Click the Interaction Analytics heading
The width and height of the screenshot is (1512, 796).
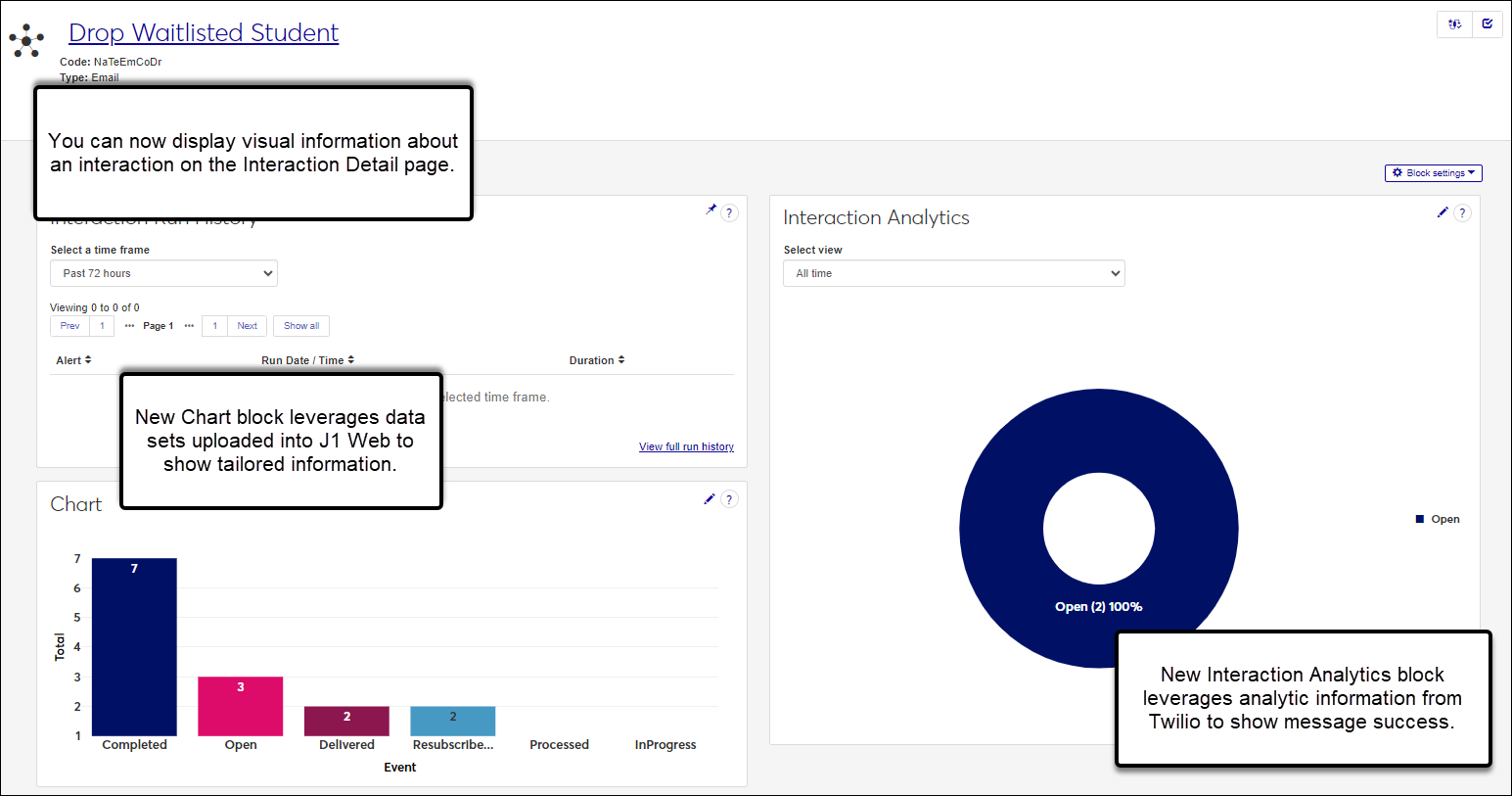[x=876, y=217]
